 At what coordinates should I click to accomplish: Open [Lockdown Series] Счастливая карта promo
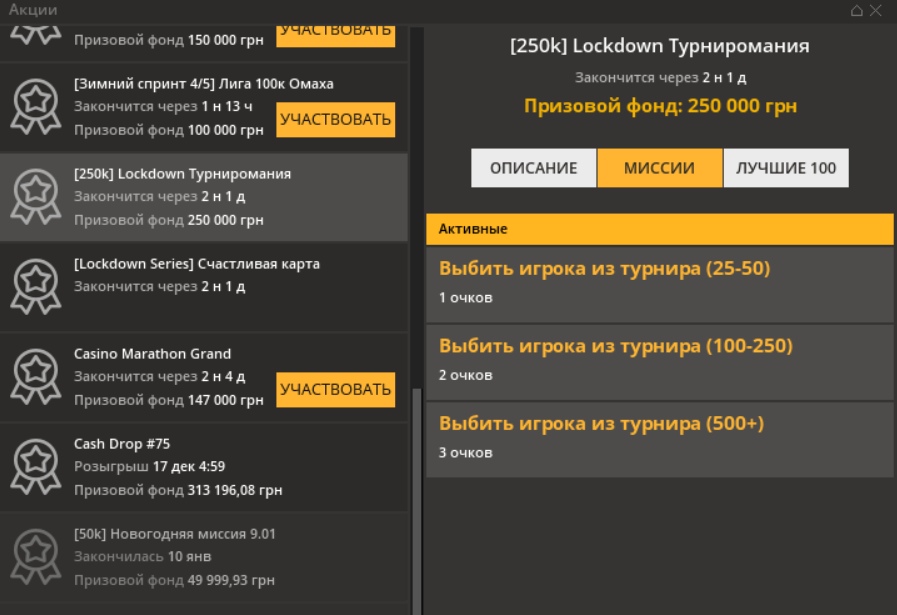coord(204,287)
